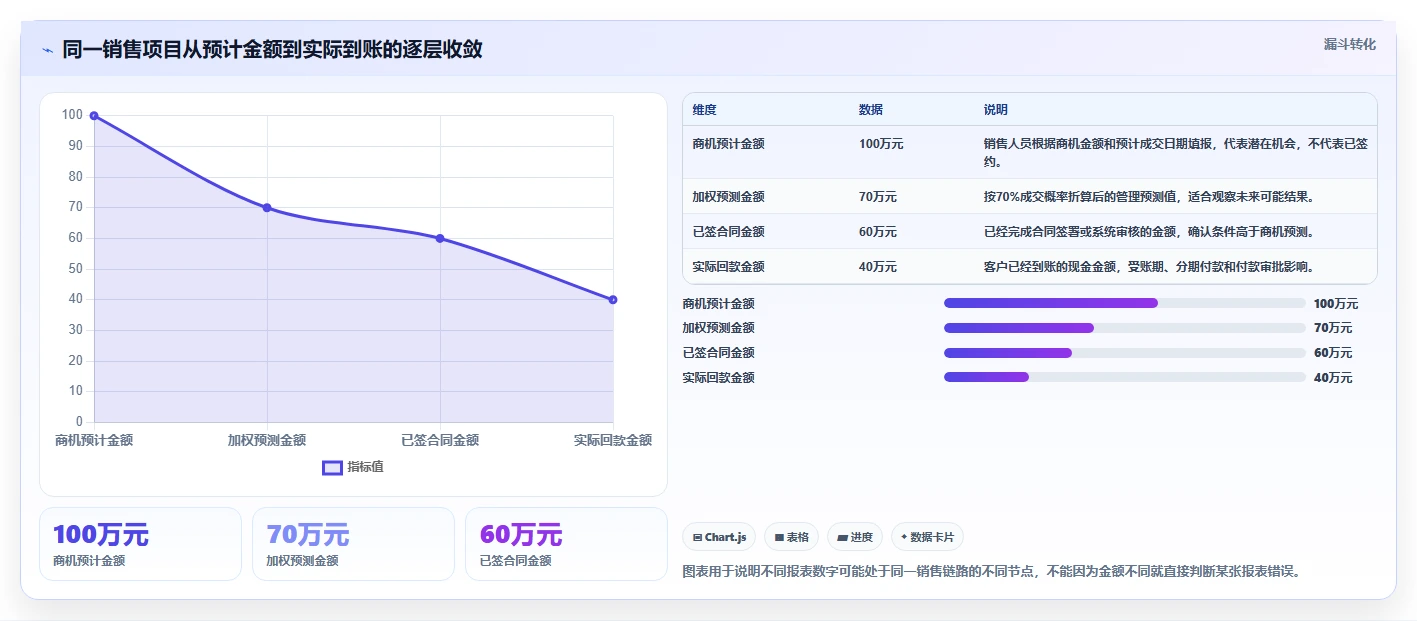1417x621 pixels.
Task: Click the 40万元 value beside the progress bar
Action: 1333,378
